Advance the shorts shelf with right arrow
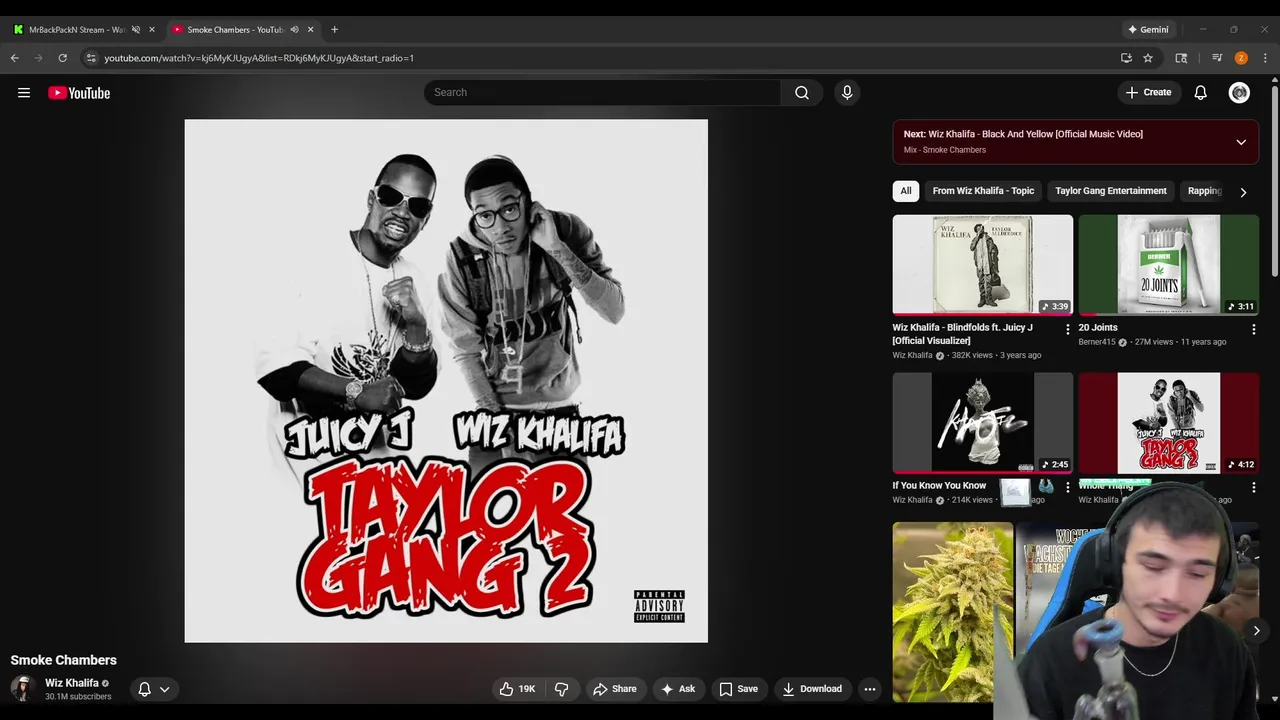This screenshot has height=720, width=1280. tap(1256, 630)
